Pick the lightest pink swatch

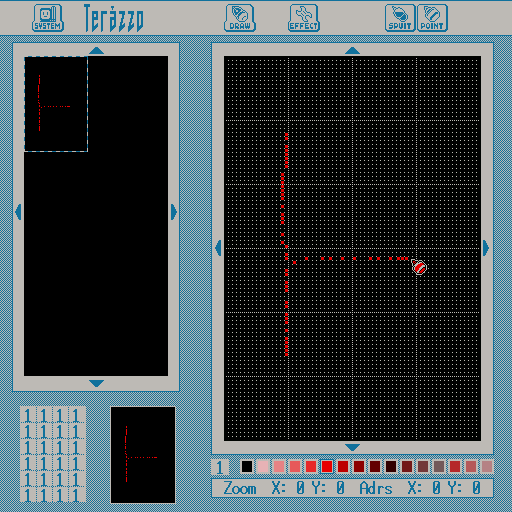263,467
